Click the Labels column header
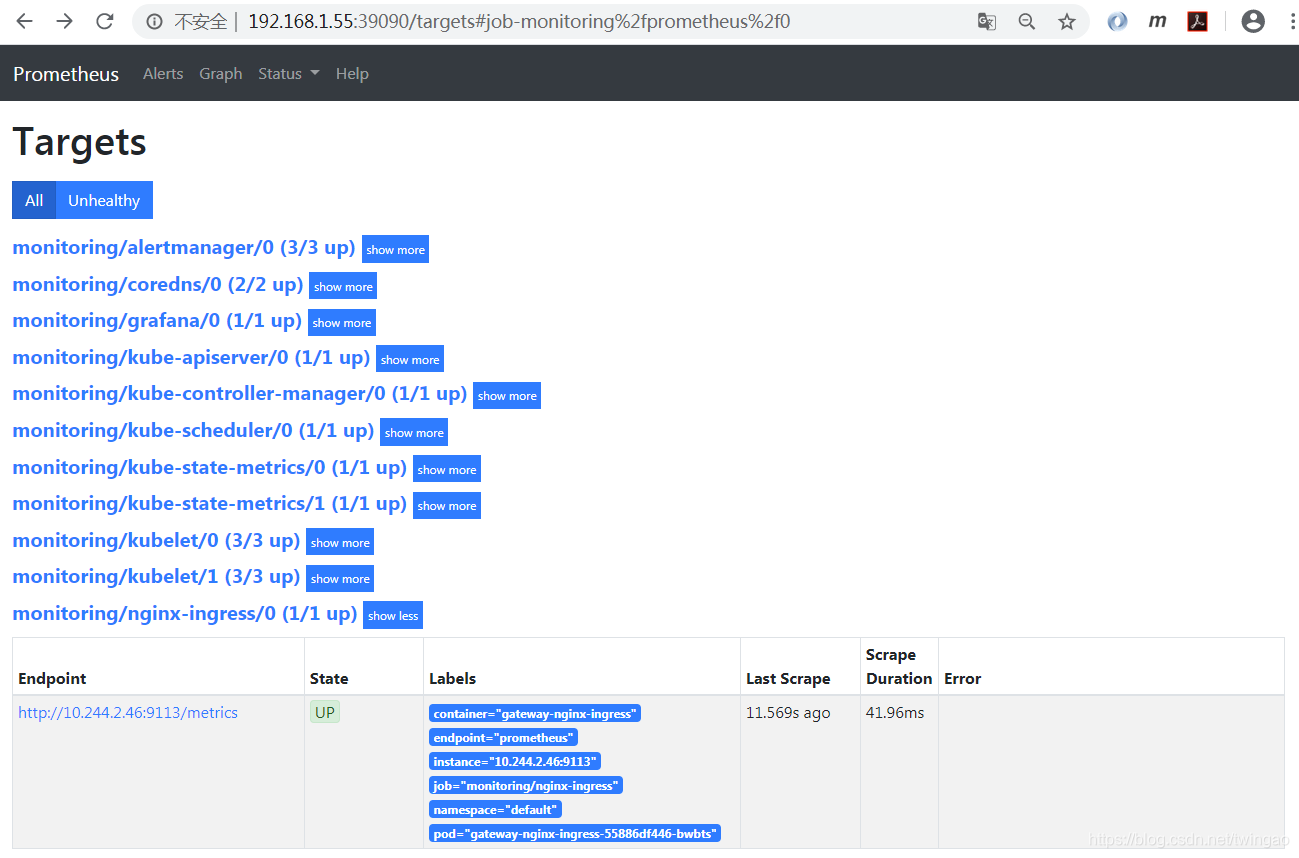The width and height of the screenshot is (1299, 858). pyautogui.click(x=453, y=678)
